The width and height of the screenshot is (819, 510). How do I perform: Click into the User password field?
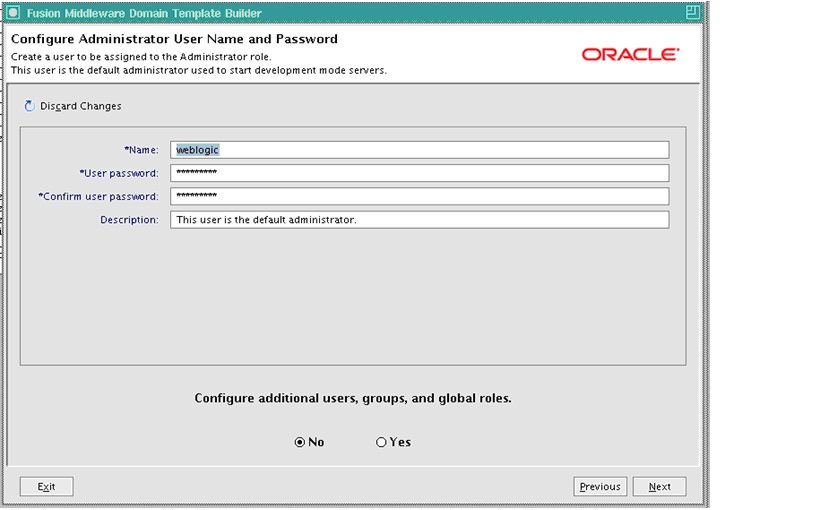419,173
